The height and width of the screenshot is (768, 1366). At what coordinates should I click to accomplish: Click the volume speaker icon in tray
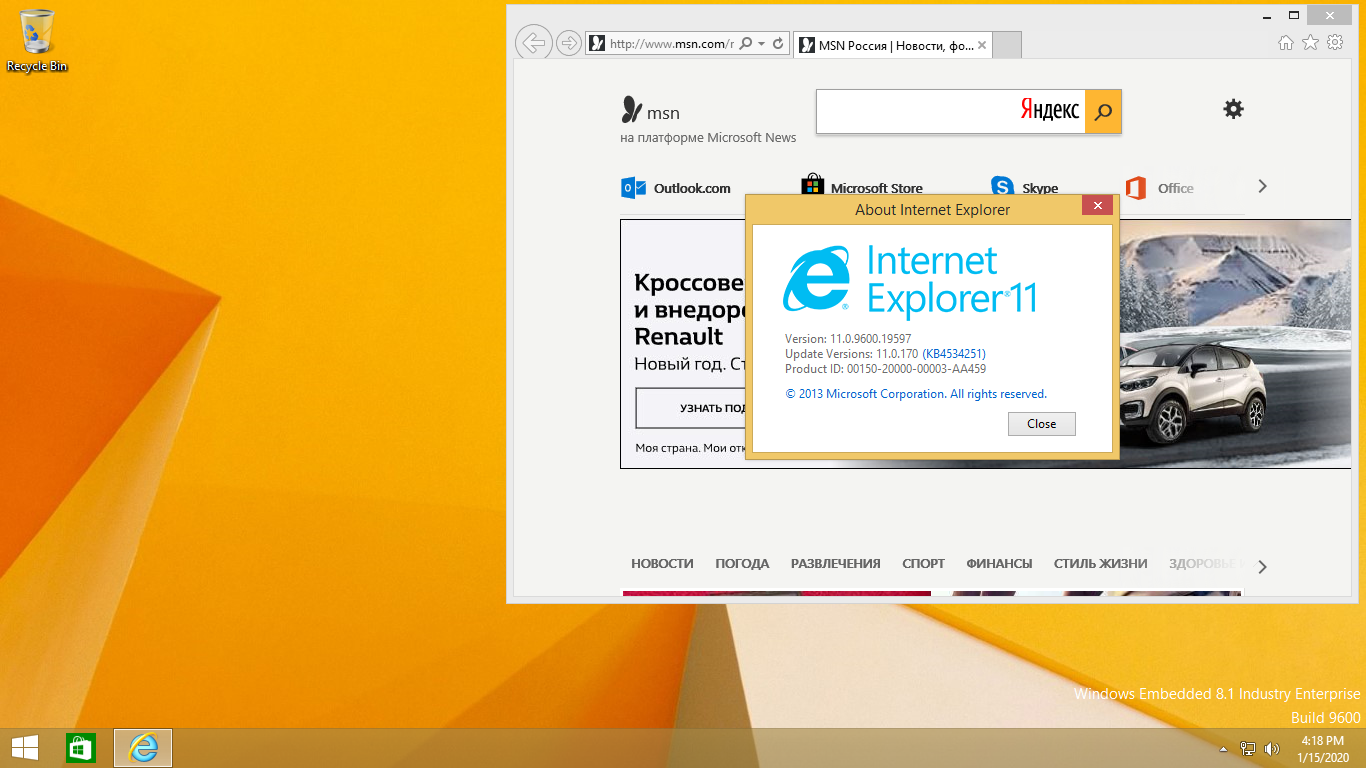1272,748
